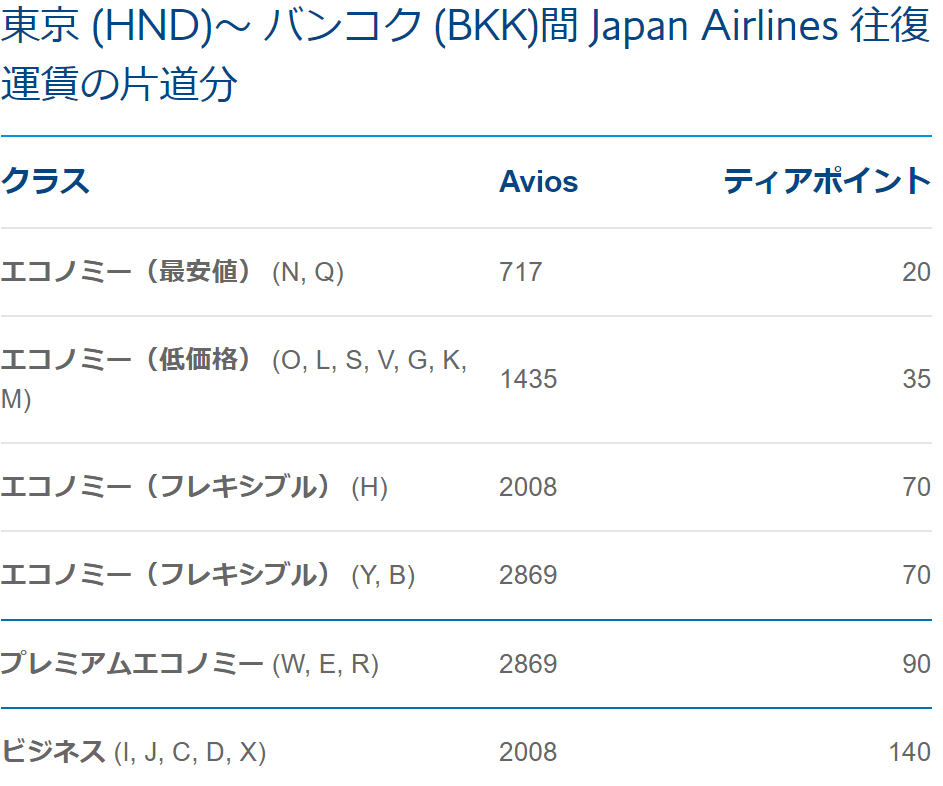
Task: Click the 140 tier points value
Action: 910,752
